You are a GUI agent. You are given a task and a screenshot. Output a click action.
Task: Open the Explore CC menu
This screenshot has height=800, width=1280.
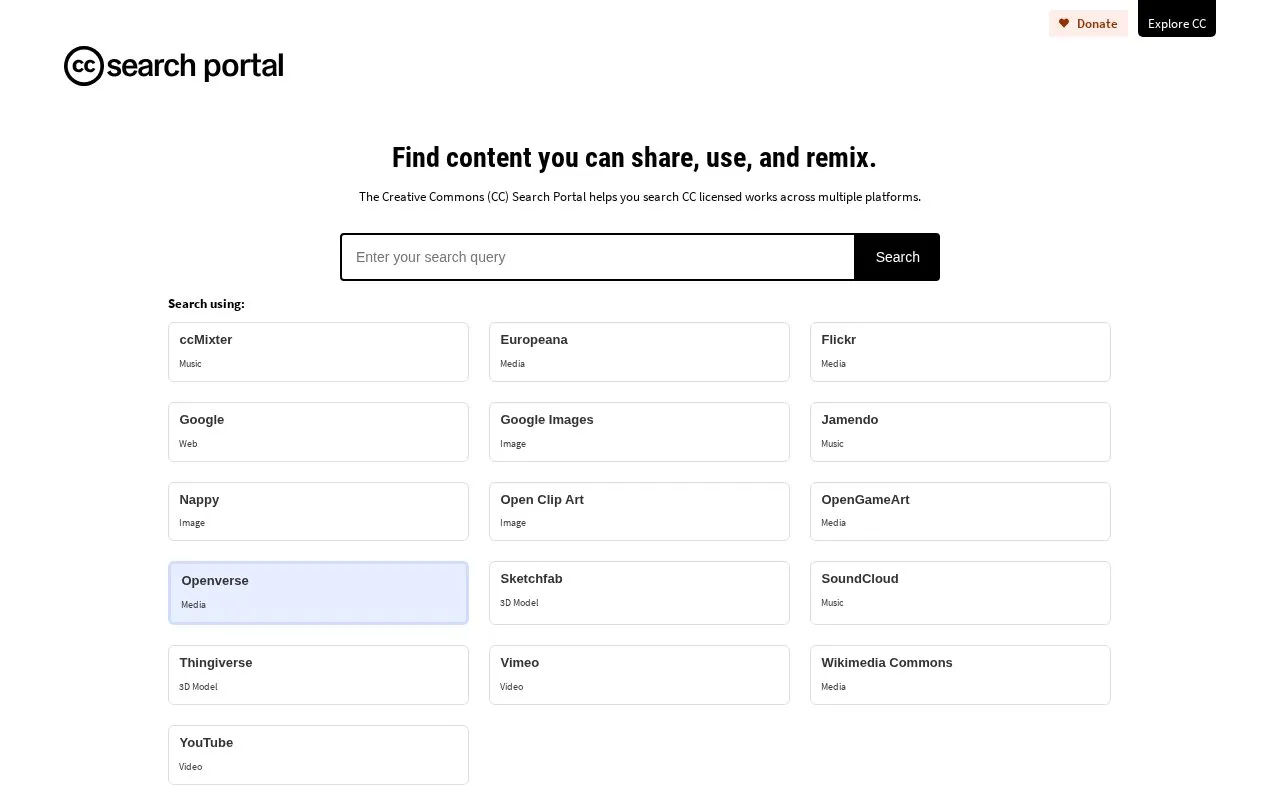pos(1177,19)
